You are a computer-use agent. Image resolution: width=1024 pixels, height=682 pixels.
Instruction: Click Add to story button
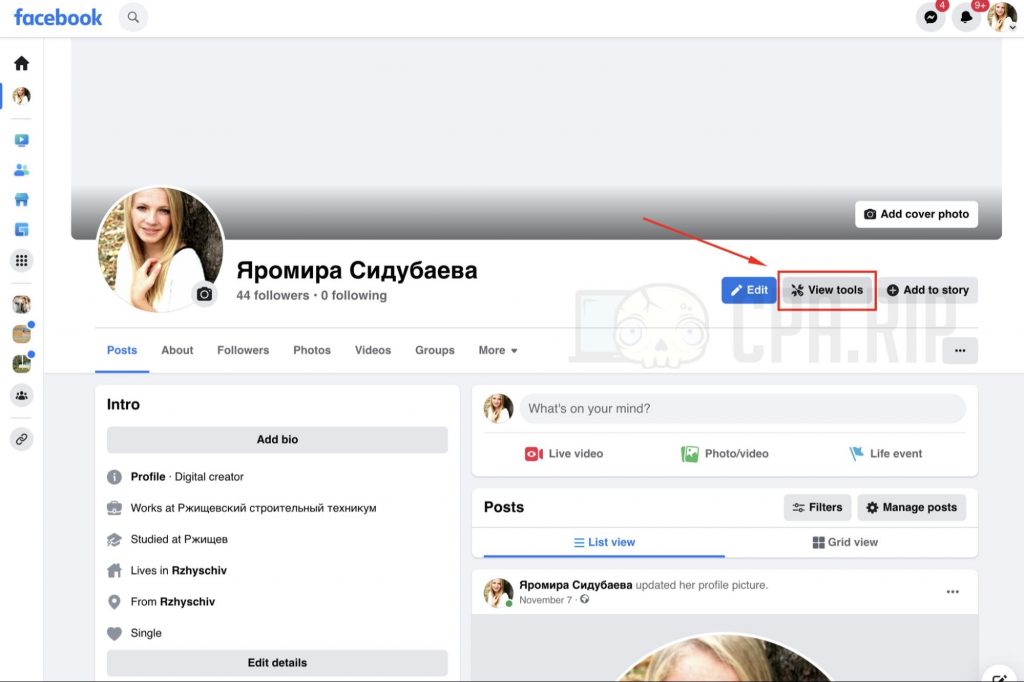point(927,290)
